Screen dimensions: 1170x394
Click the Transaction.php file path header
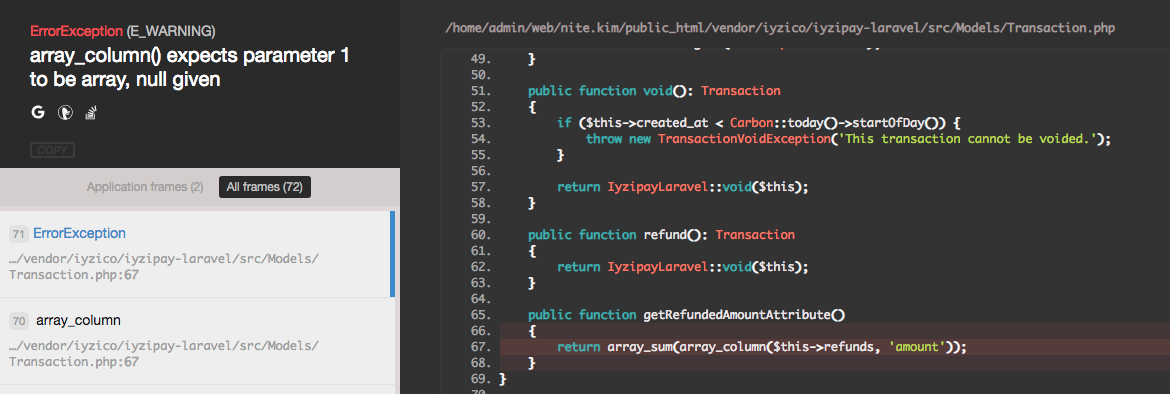tap(780, 28)
